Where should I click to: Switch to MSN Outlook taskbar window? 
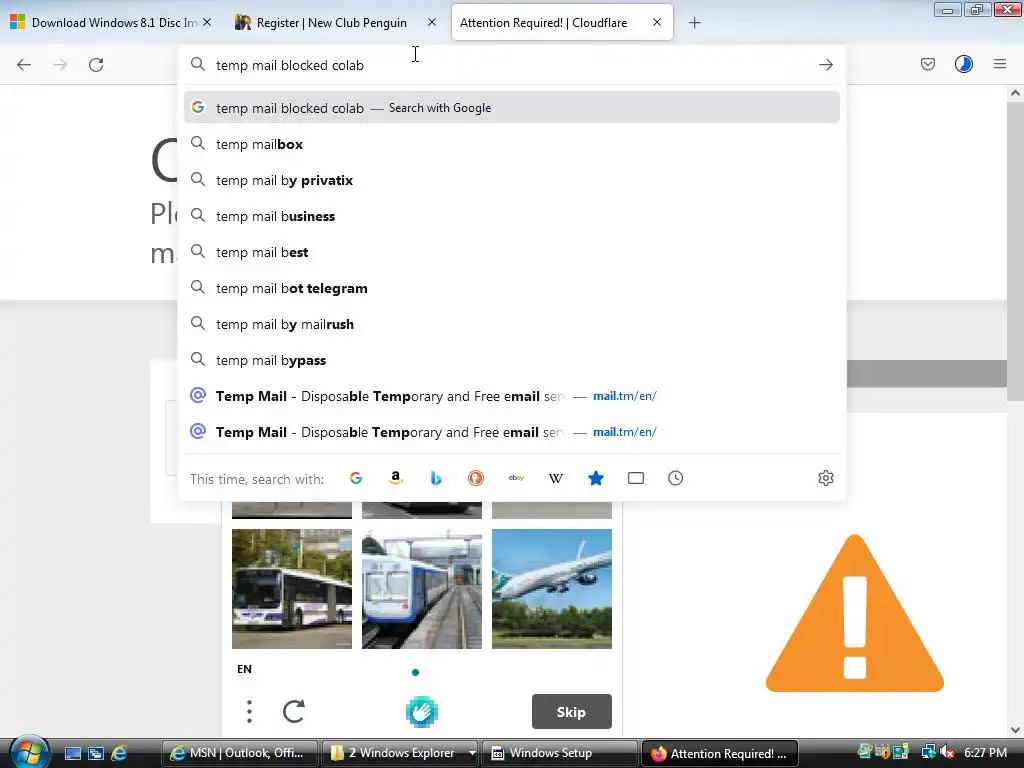239,753
